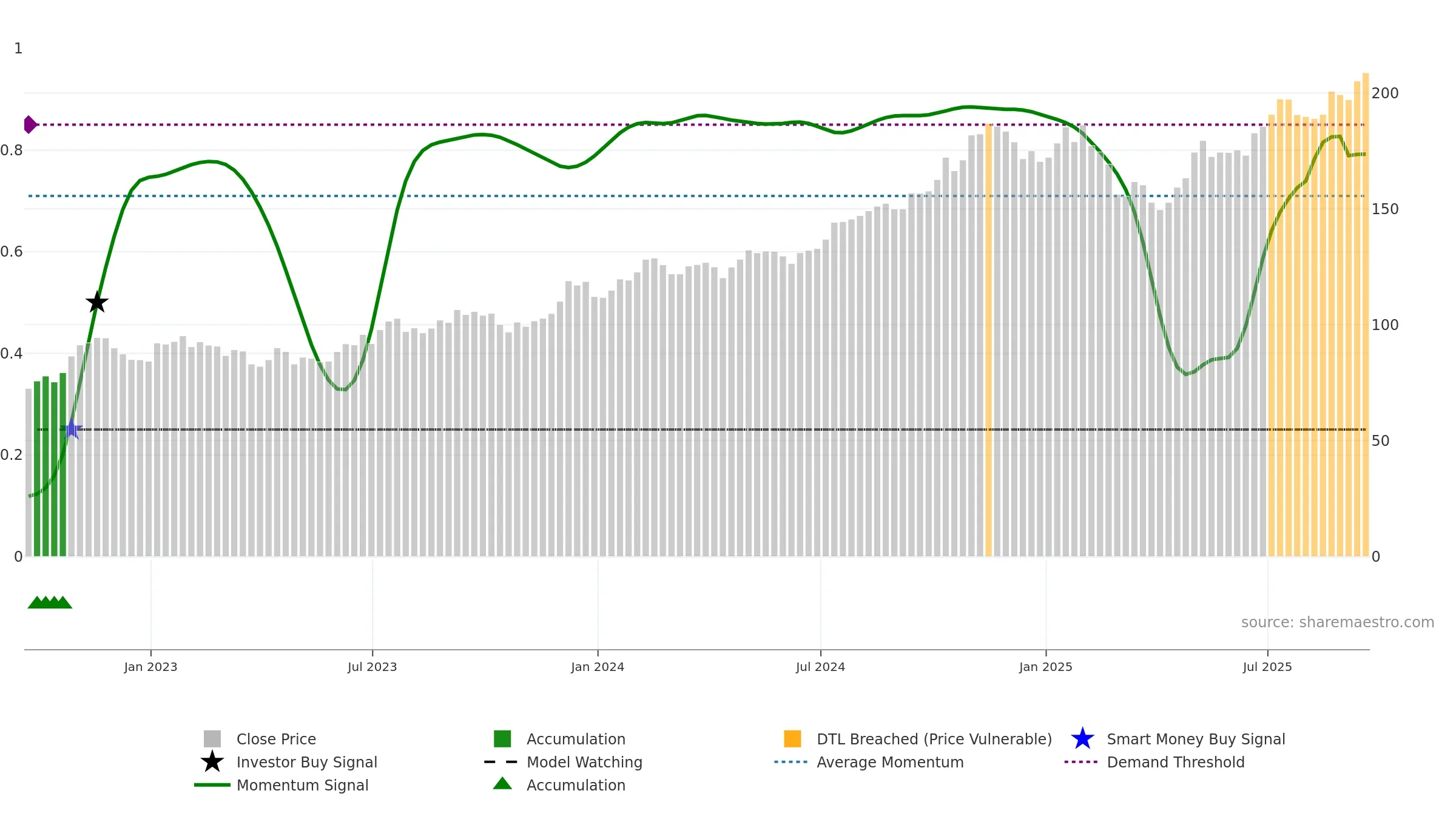Click the dotted Average Momentum legend line
The height and width of the screenshot is (819, 1456).
[791, 761]
